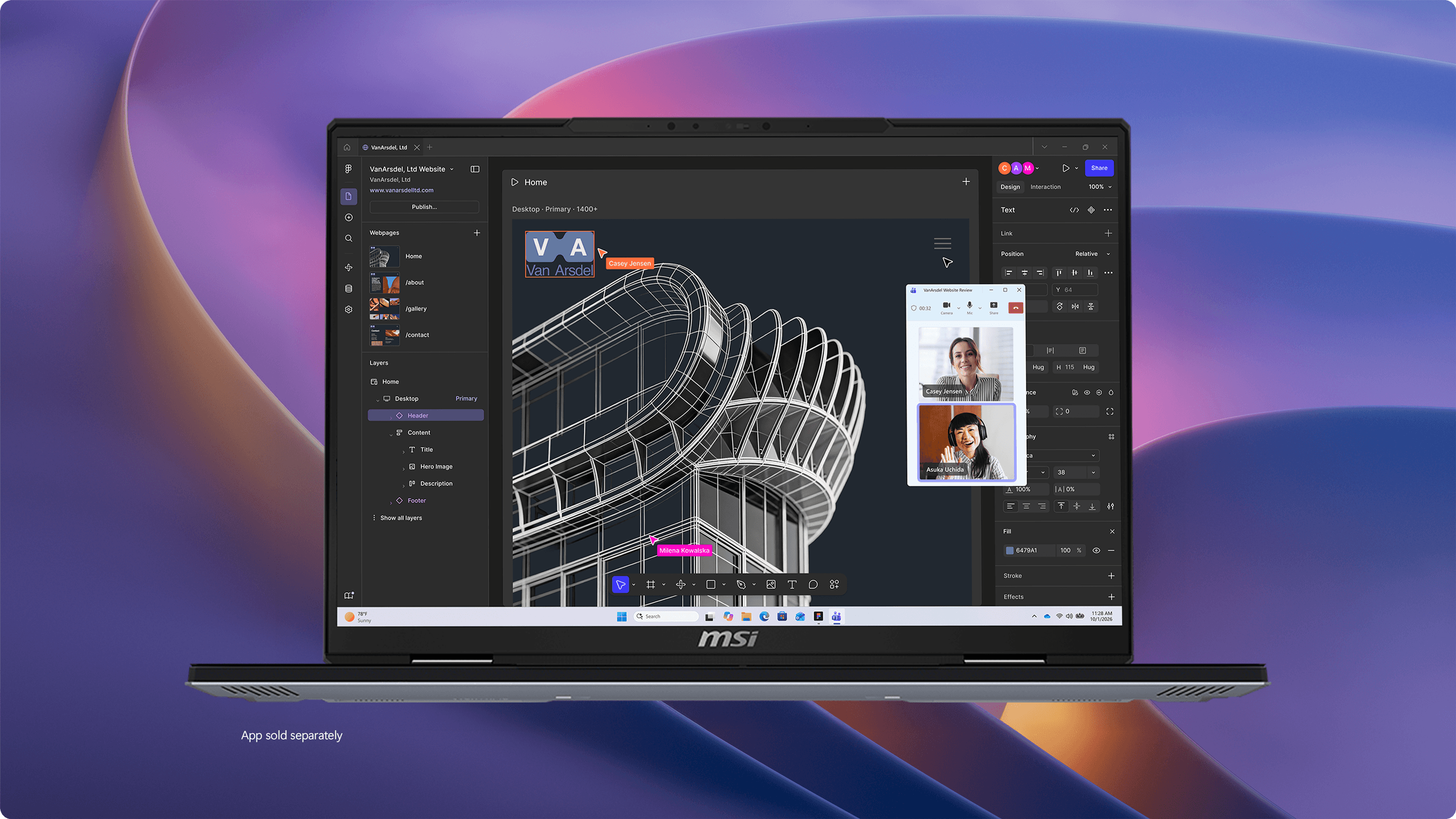Click the component icon beside code icon

1091,210
